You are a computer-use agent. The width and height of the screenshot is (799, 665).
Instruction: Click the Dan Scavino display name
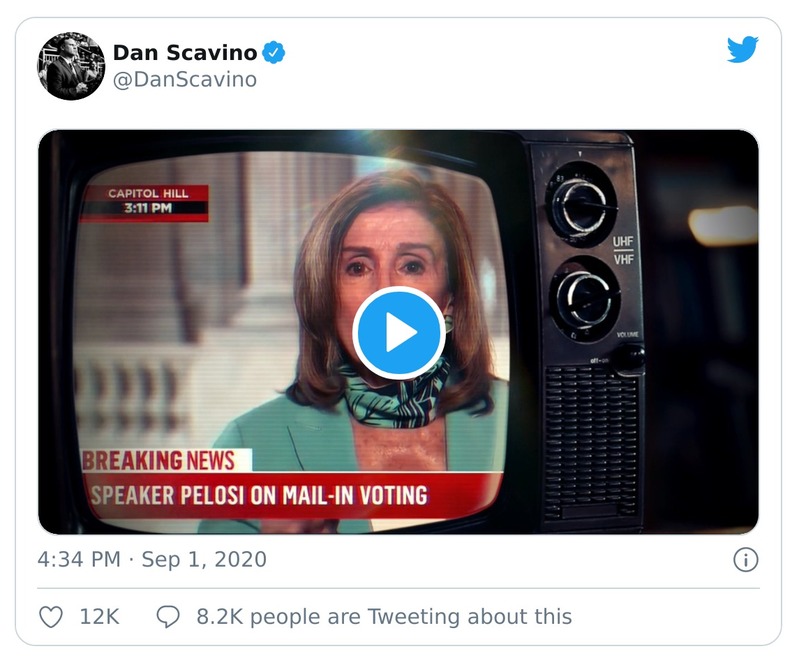click(x=184, y=52)
